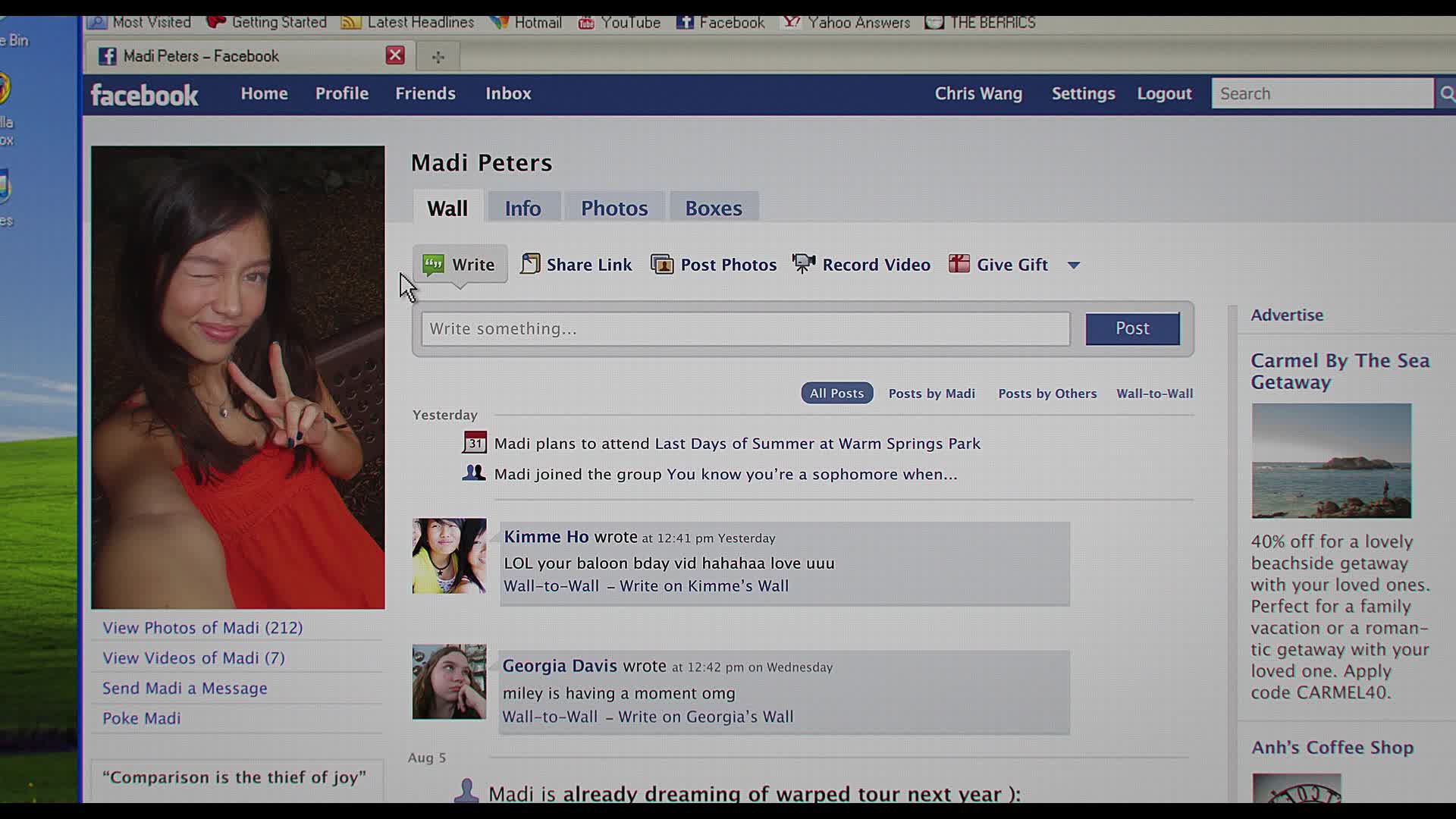Click the Post button

click(1132, 328)
